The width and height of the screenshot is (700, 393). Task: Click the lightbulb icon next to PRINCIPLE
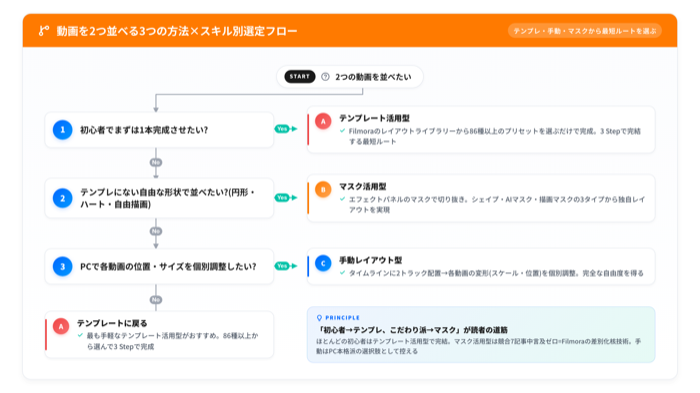pyautogui.click(x=319, y=318)
